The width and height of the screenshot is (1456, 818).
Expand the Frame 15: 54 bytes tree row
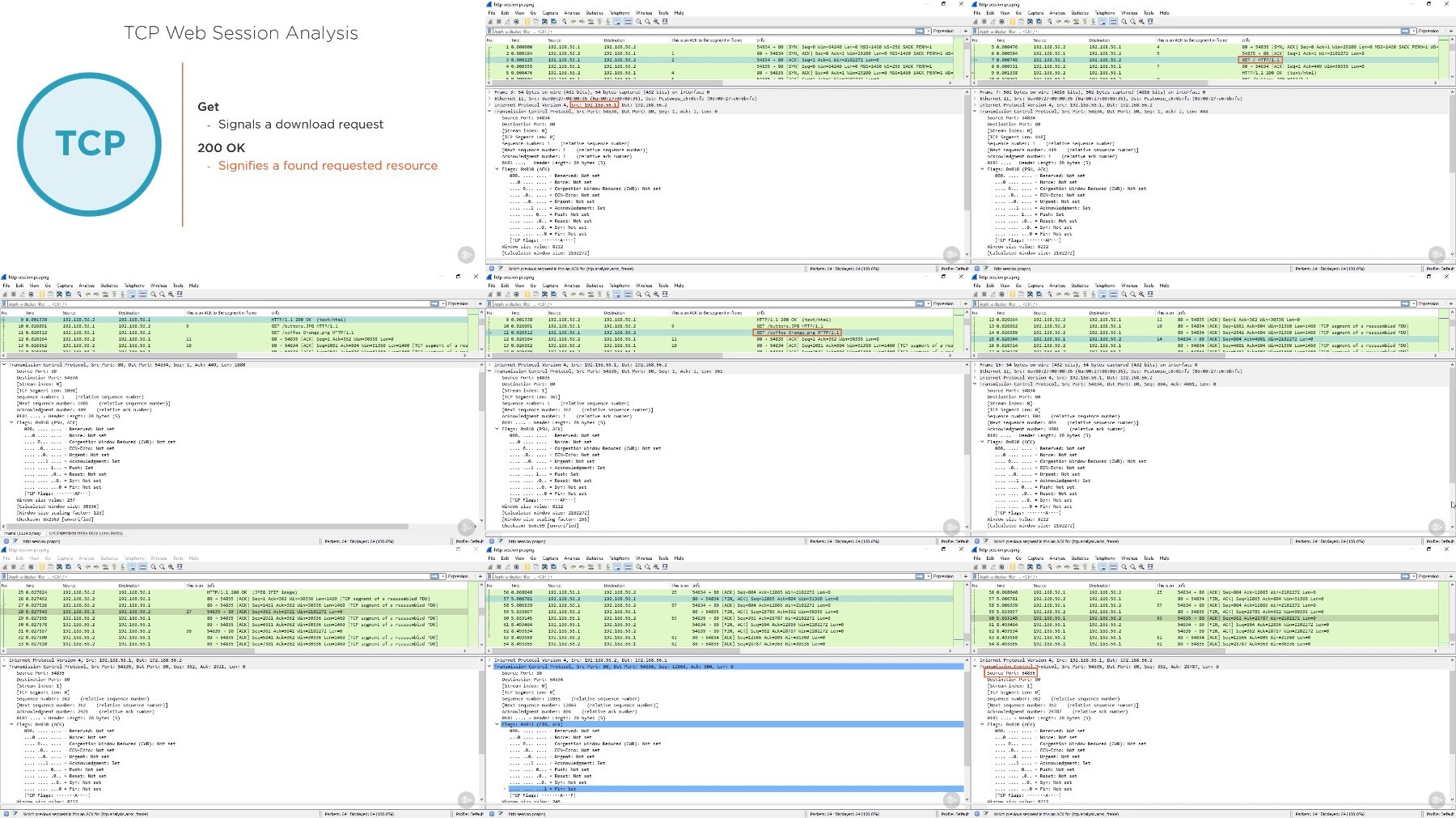[975, 365]
